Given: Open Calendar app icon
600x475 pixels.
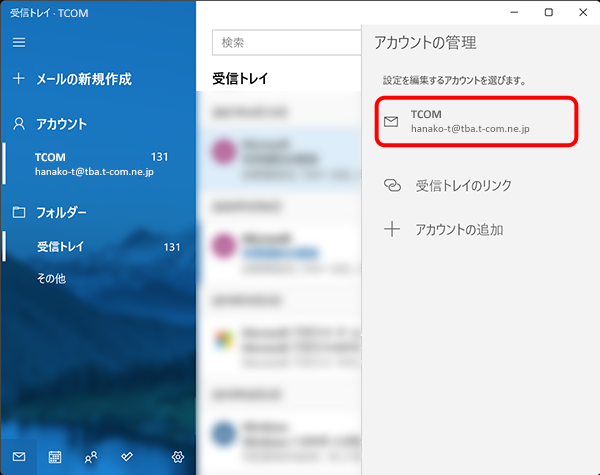Looking at the screenshot, I should 55,457.
